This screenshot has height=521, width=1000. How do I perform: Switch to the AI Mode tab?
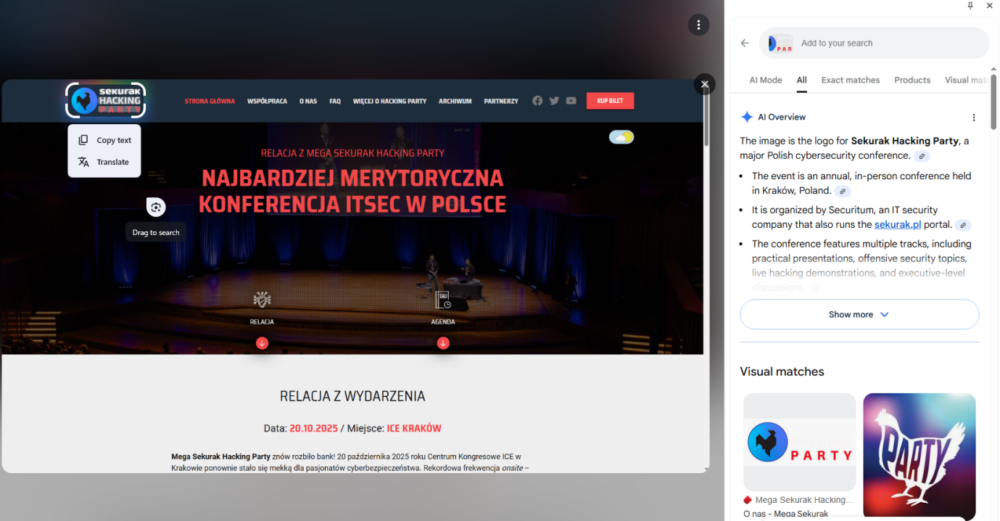[765, 80]
